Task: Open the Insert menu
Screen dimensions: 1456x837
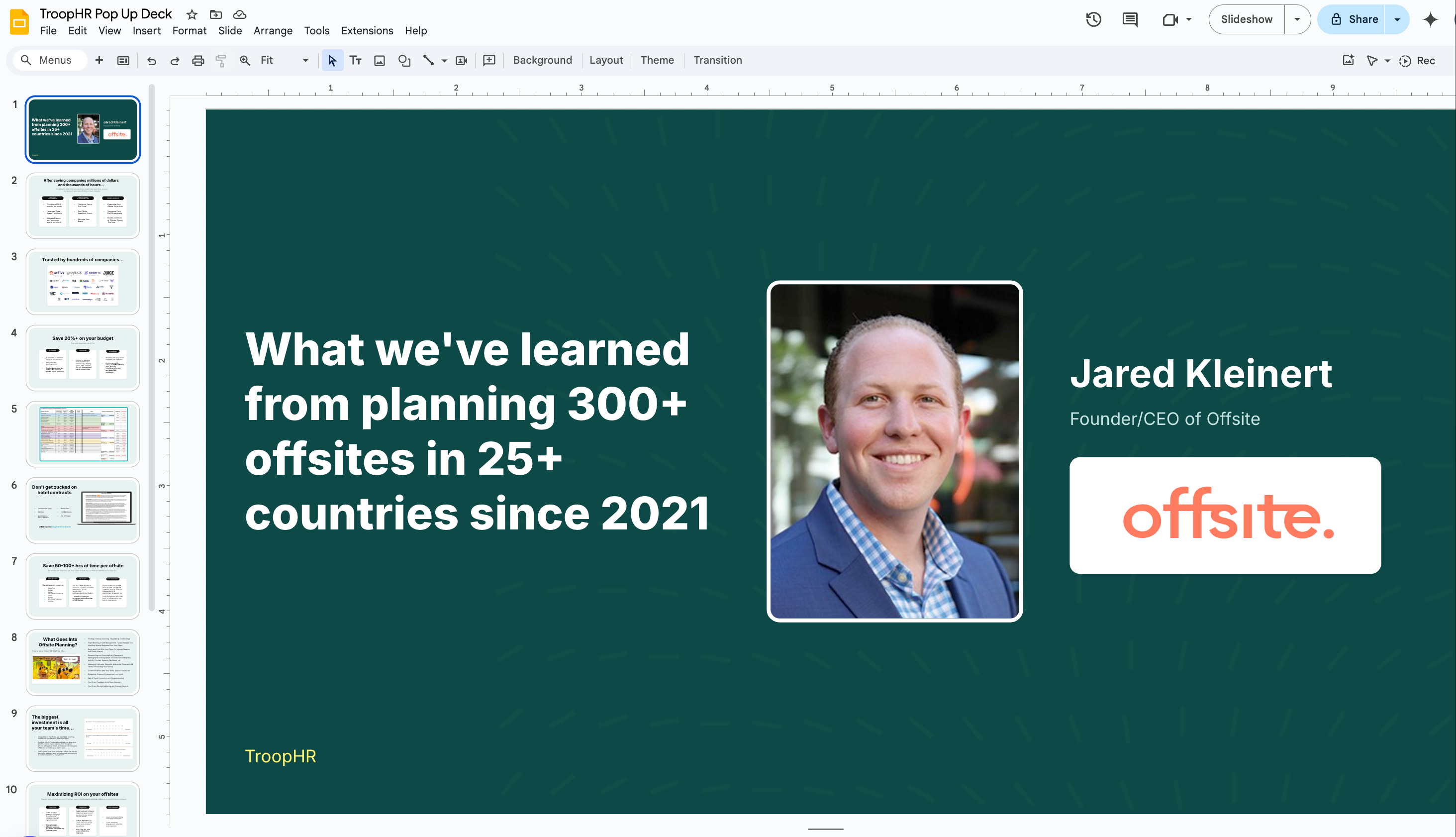Action: [147, 30]
